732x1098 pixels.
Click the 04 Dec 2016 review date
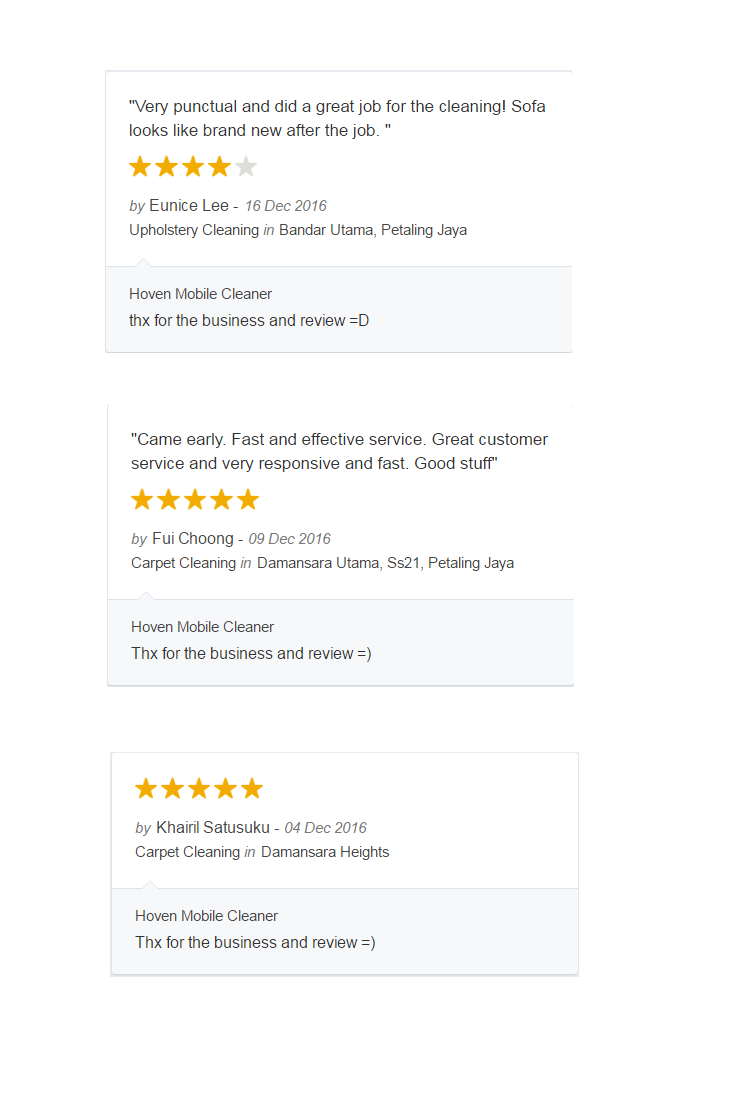tap(325, 828)
